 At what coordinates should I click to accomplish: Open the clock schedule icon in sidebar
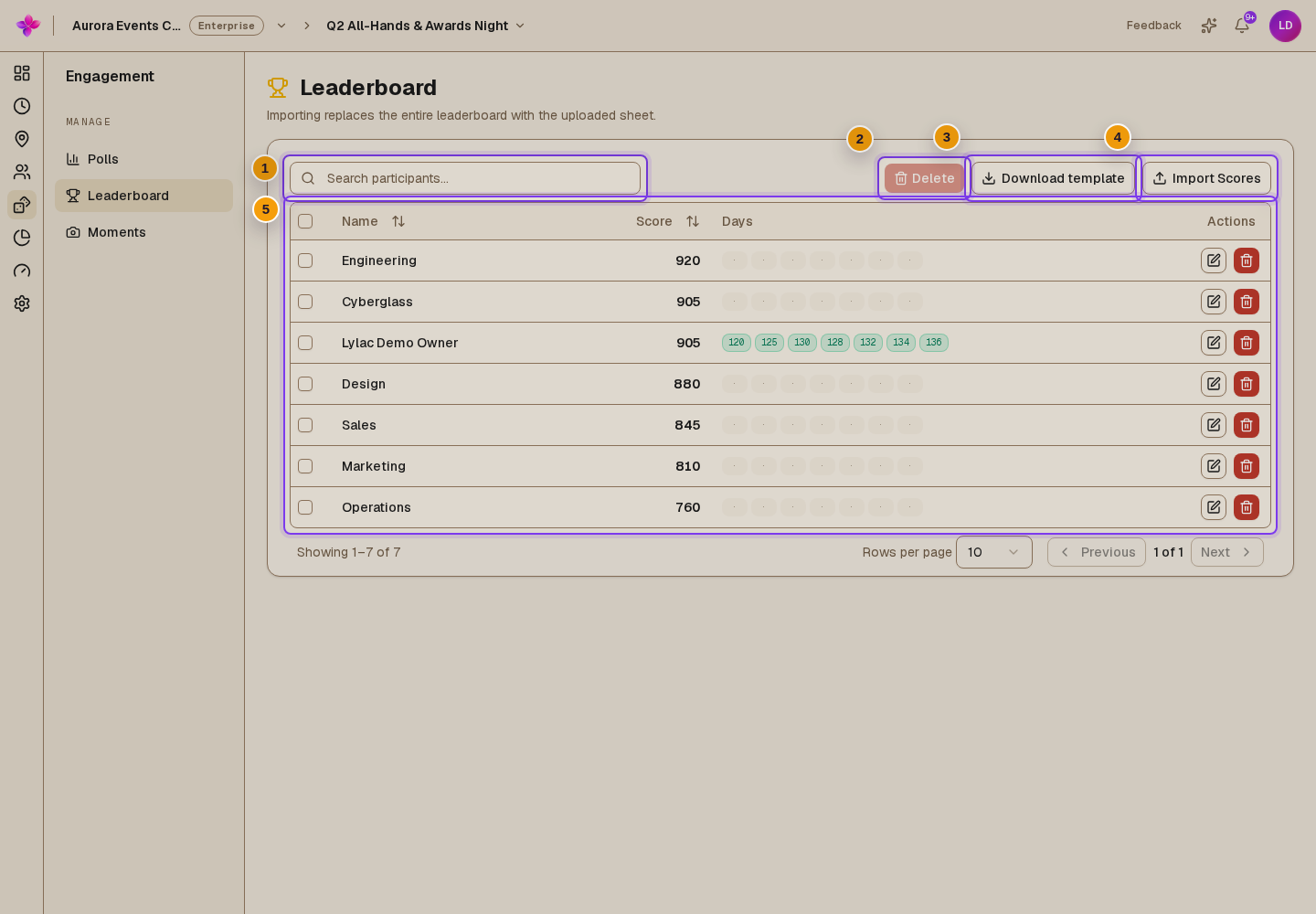coord(22,106)
